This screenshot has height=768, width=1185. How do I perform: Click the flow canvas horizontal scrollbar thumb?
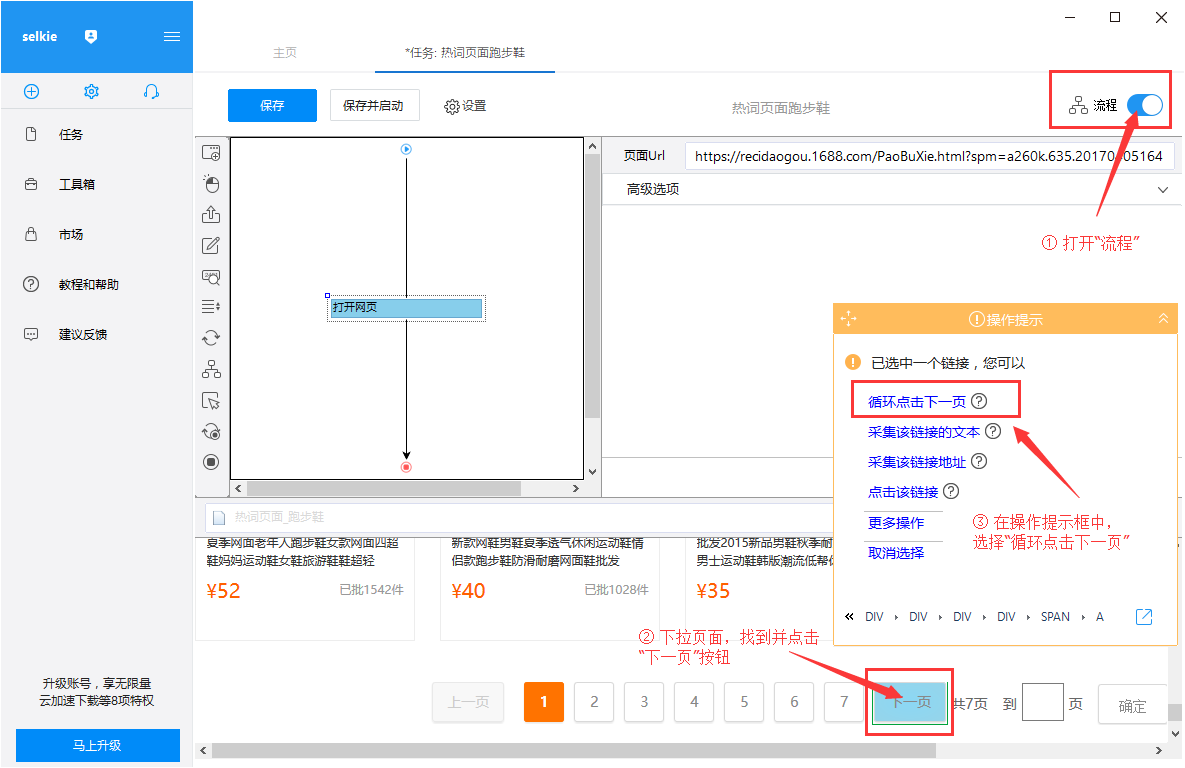point(383,488)
